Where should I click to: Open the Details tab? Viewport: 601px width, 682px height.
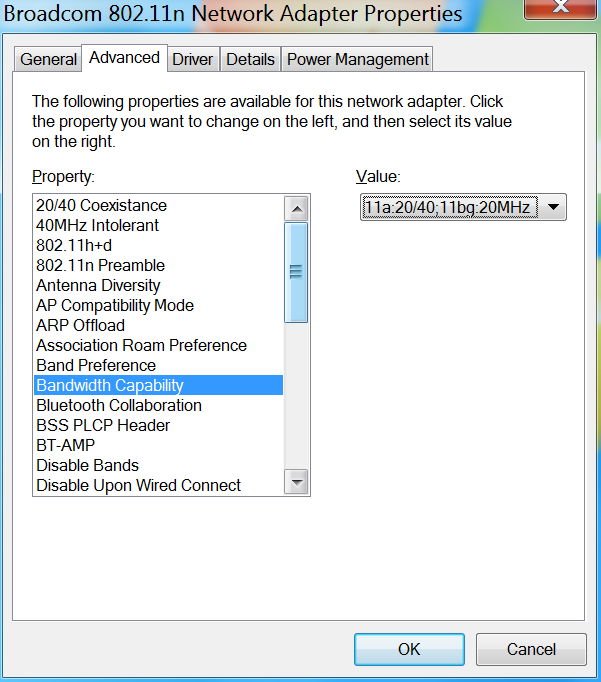point(250,59)
